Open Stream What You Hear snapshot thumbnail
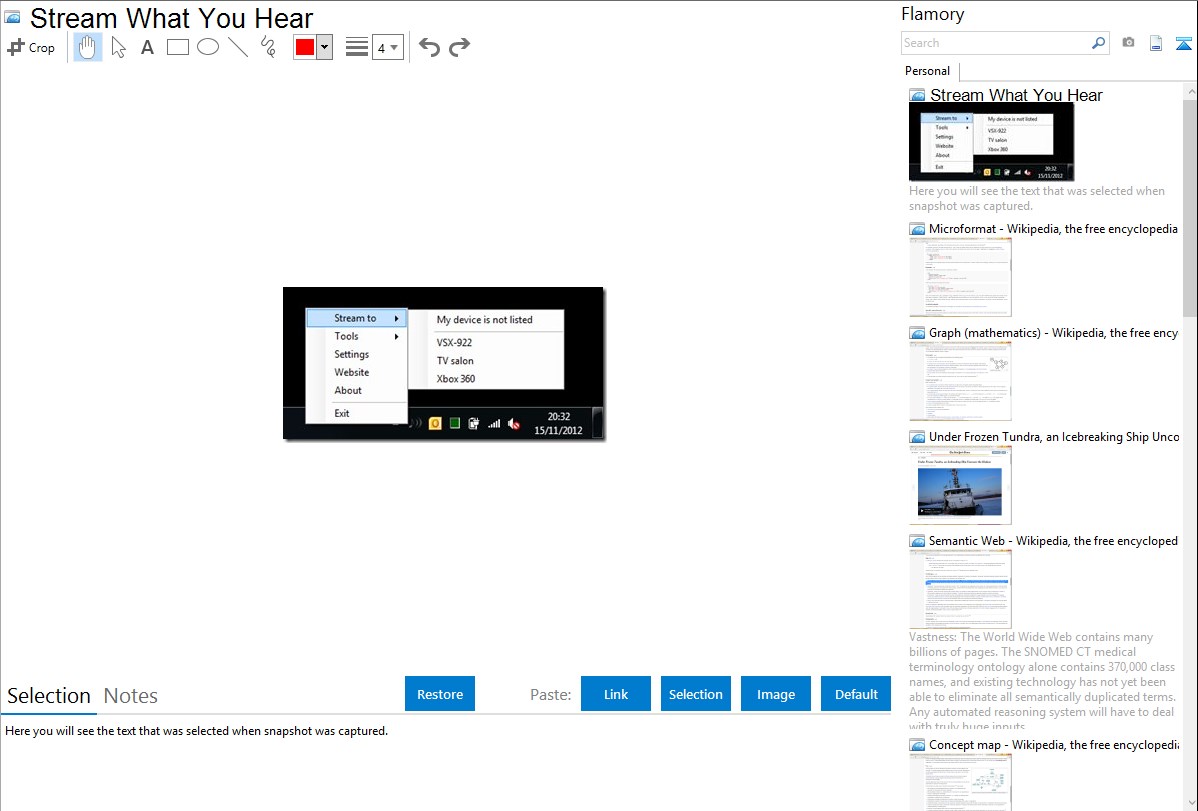 [x=992, y=141]
